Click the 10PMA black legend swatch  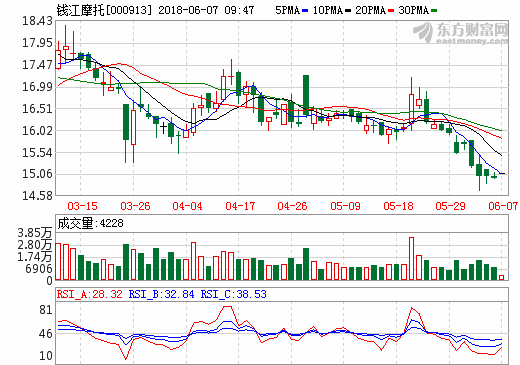(348, 11)
